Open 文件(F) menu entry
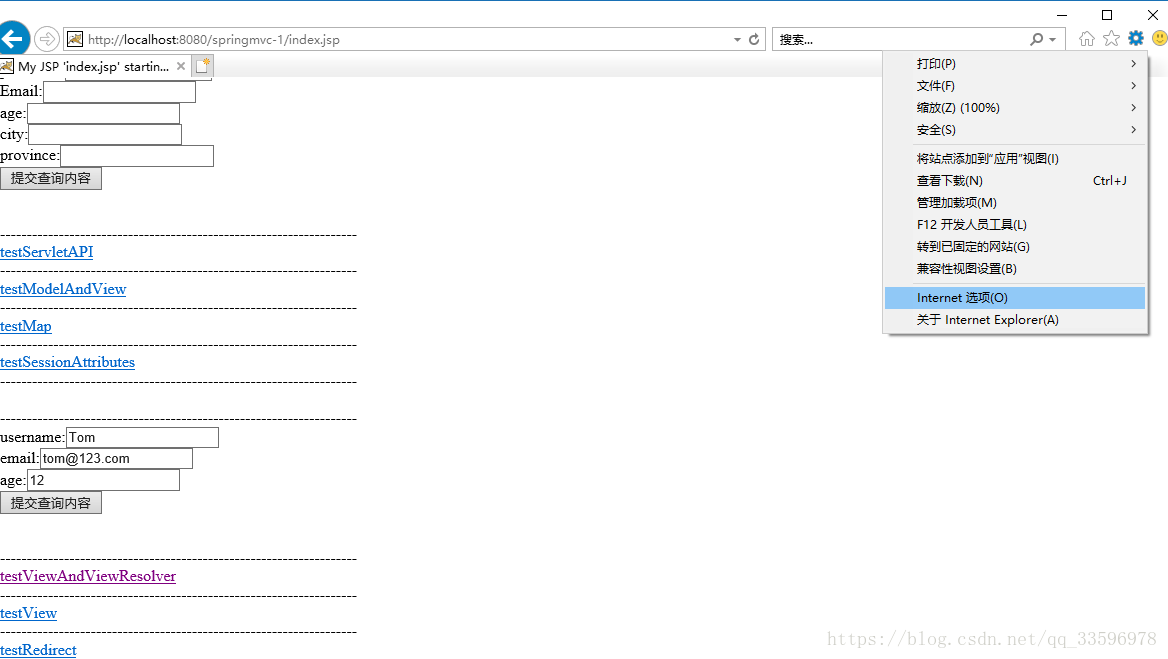The height and width of the screenshot is (659, 1168). (1015, 86)
